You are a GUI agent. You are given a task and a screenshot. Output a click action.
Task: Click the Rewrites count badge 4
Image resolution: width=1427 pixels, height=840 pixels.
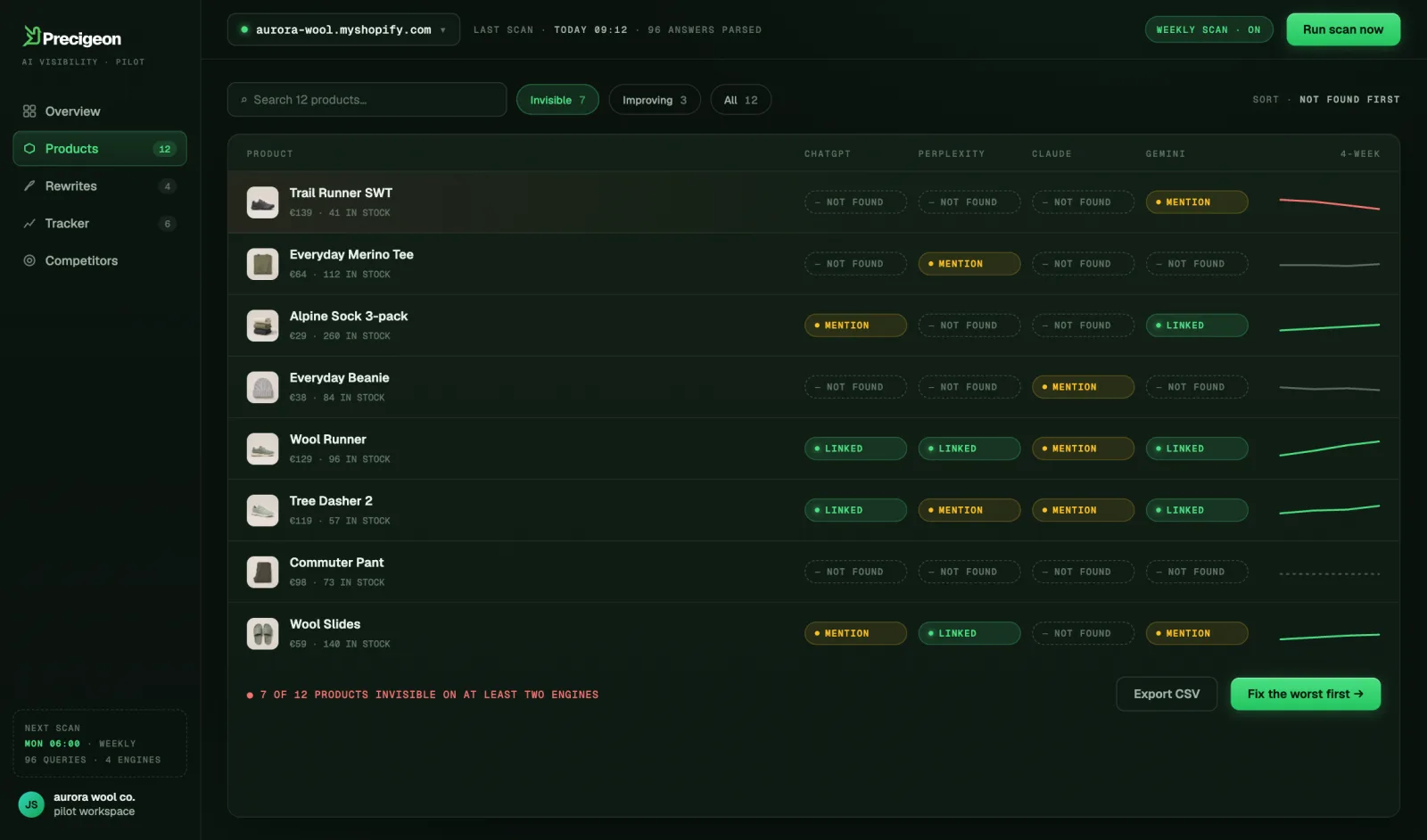167,186
